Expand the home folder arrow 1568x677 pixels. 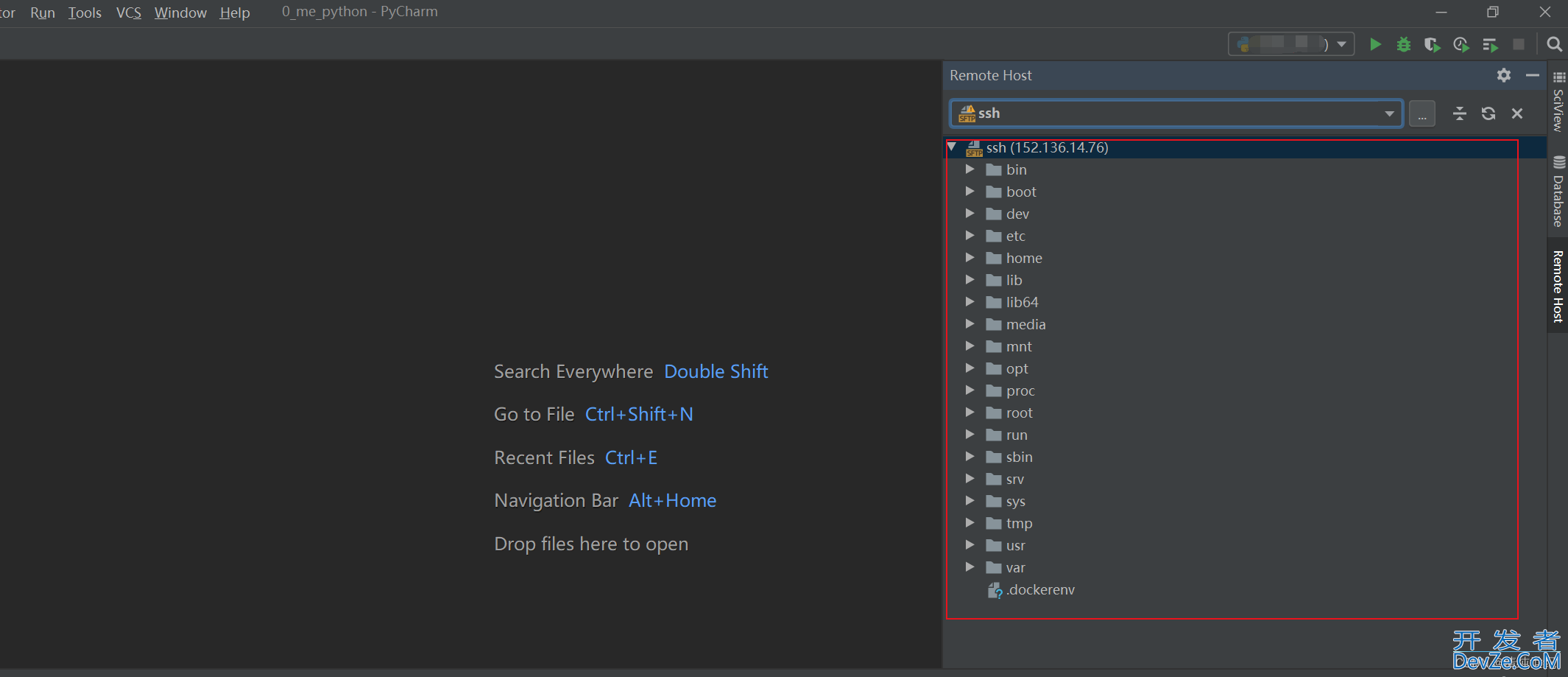(970, 258)
